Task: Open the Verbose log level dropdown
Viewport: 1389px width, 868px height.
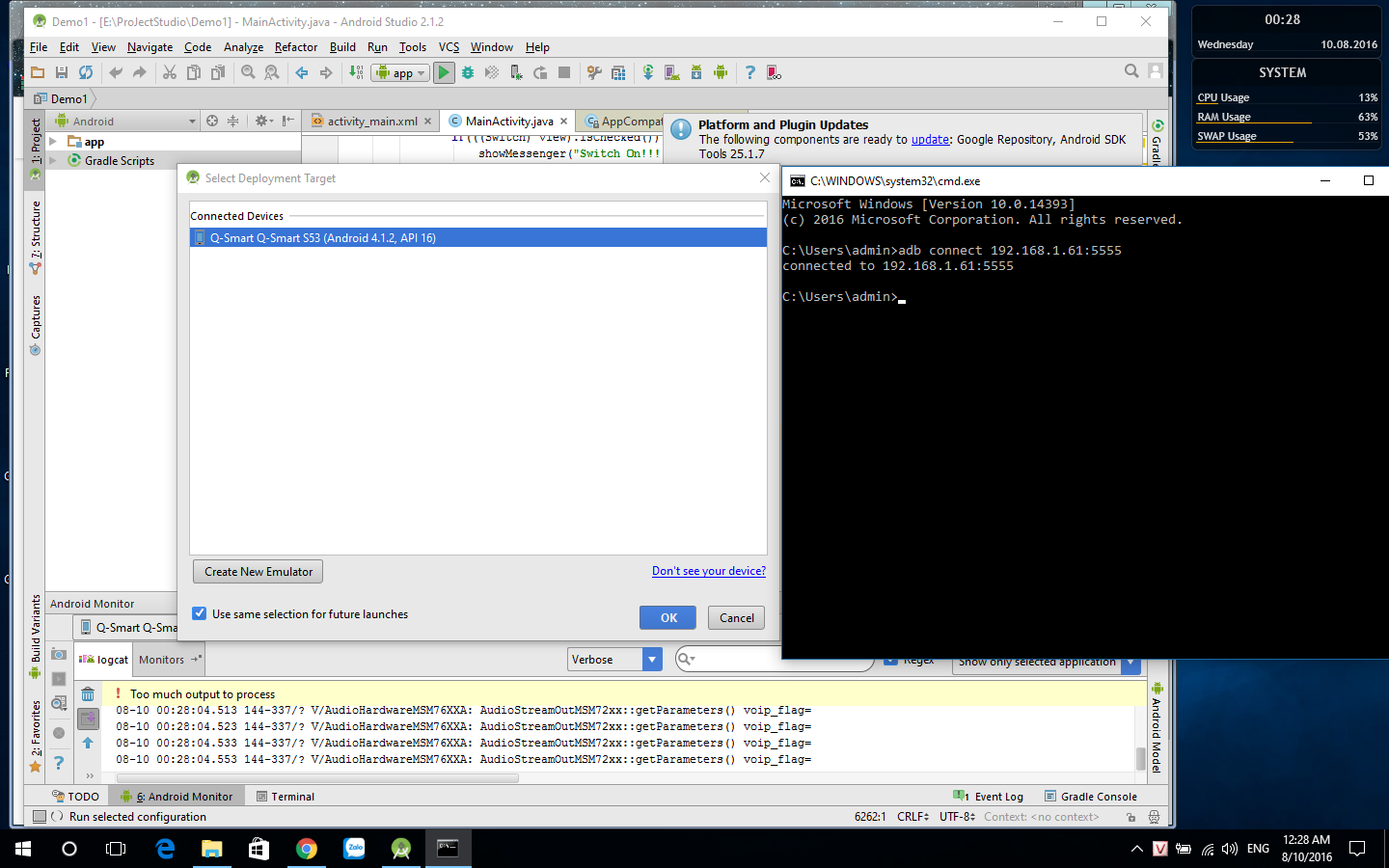Action: click(614, 660)
